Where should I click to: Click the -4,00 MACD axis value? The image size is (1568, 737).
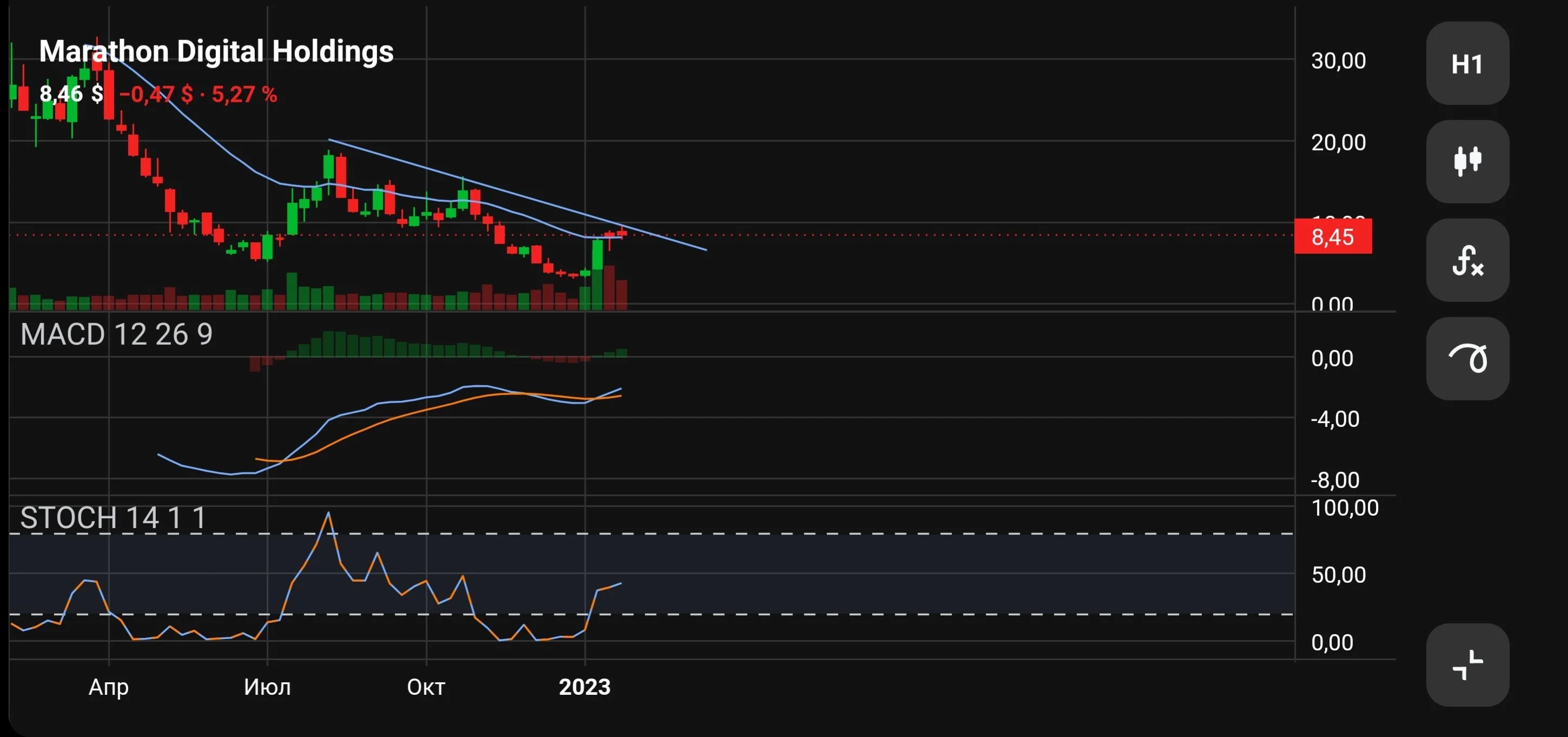pyautogui.click(x=1334, y=419)
